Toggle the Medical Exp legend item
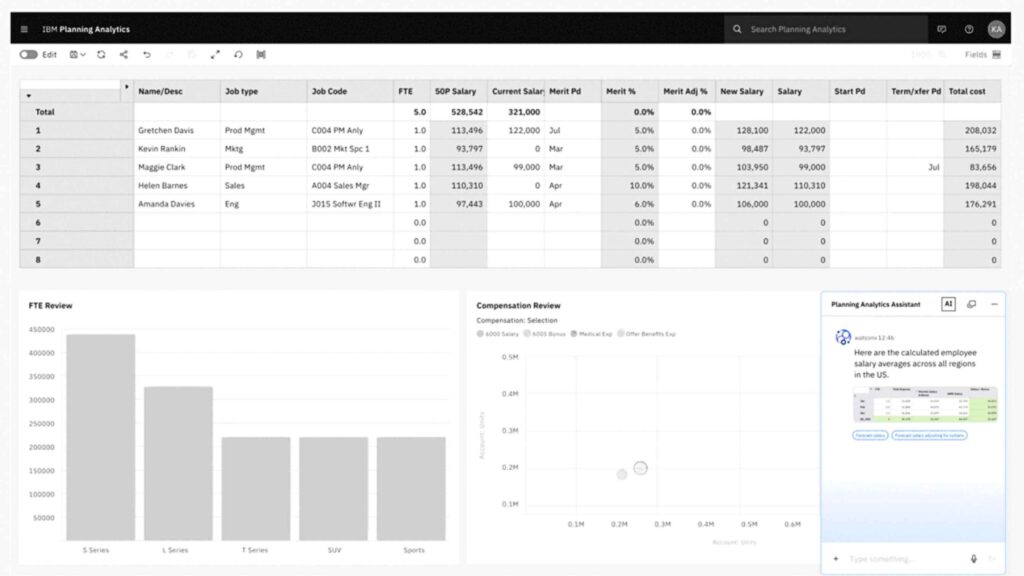 pyautogui.click(x=592, y=334)
